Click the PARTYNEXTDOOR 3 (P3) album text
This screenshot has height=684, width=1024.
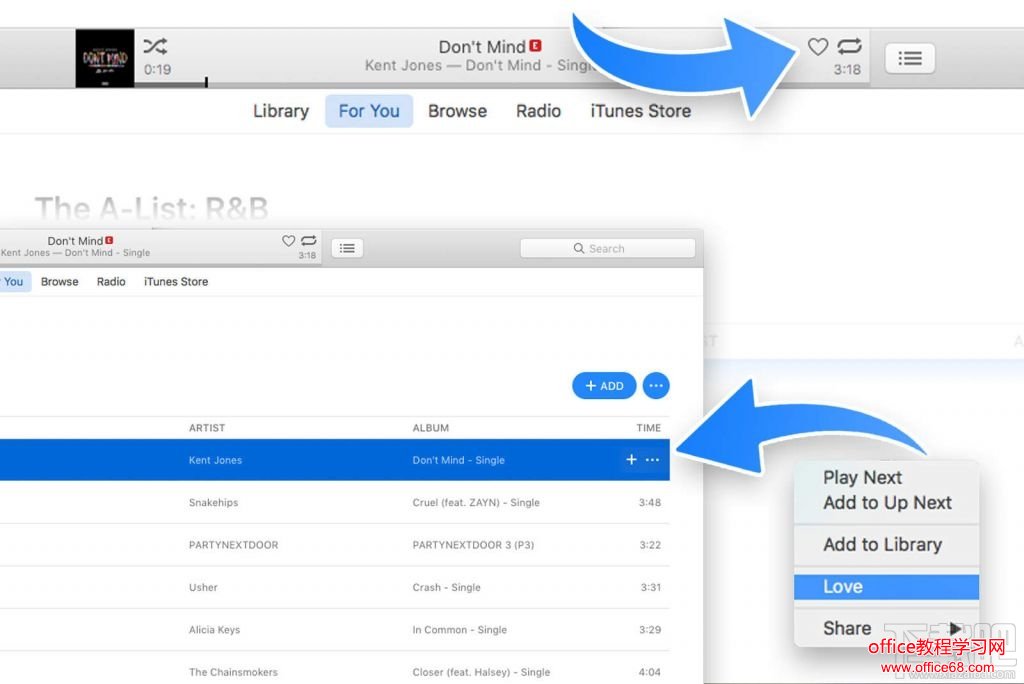coord(473,545)
